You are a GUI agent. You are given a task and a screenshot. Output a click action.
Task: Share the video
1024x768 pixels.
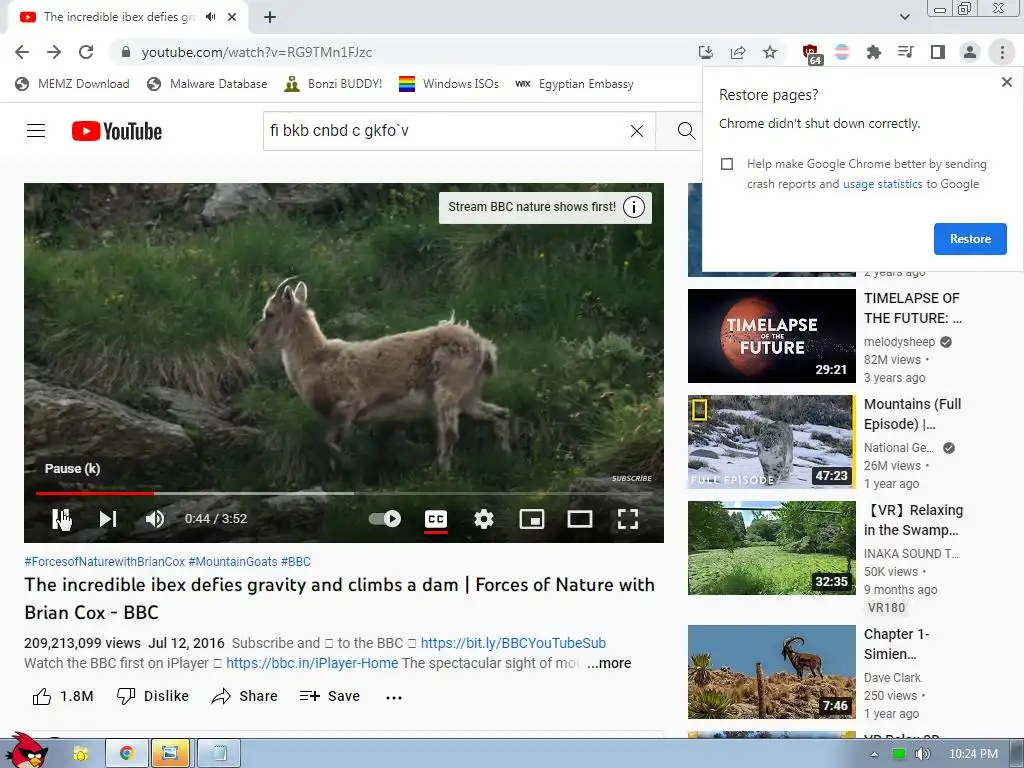coord(245,696)
